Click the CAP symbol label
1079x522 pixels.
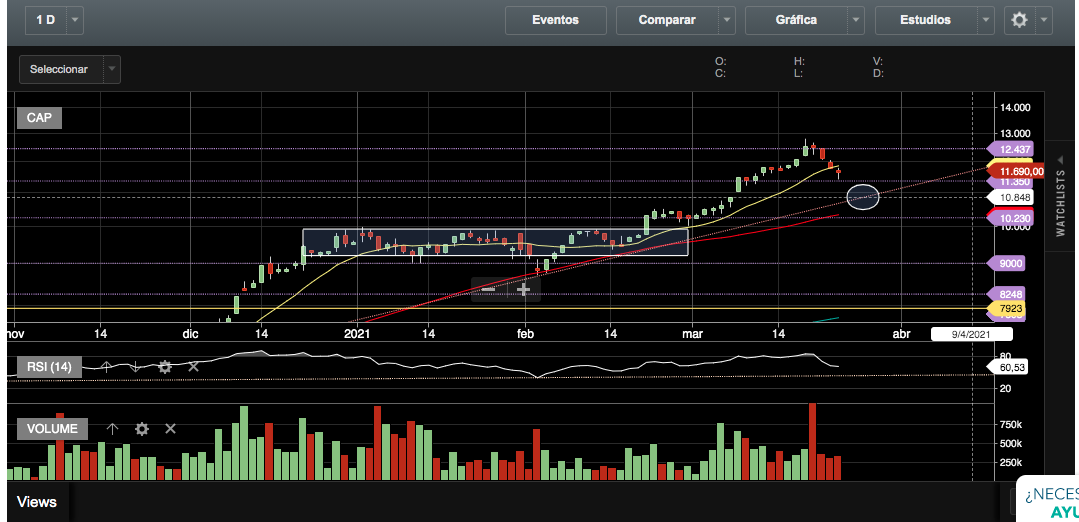tap(39, 118)
